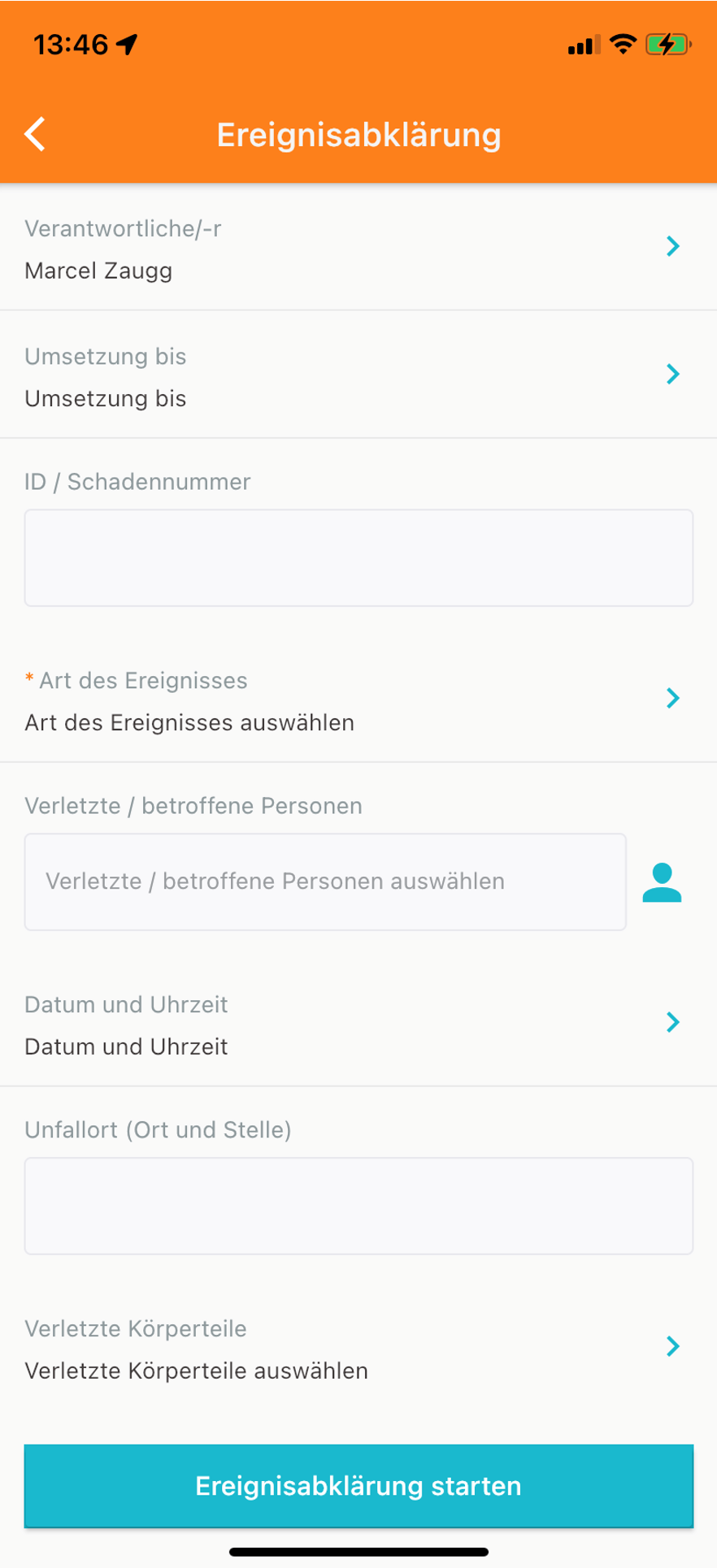Viewport: 717px width, 1568px height.
Task: Tap the location arrow beside the time
Action: coord(128,44)
